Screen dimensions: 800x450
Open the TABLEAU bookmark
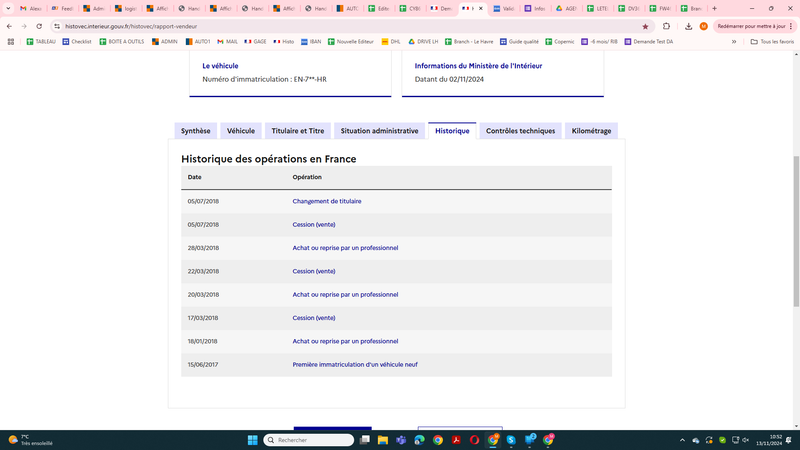coord(41,42)
